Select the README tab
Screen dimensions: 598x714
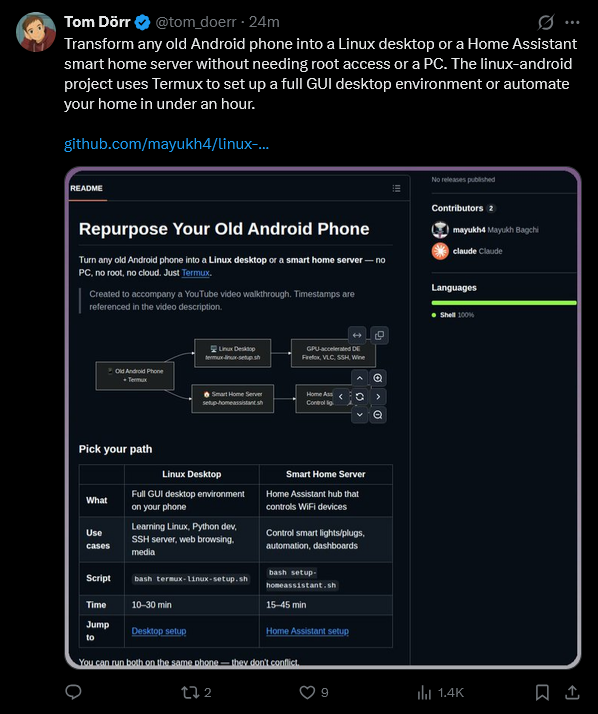click(x=87, y=188)
